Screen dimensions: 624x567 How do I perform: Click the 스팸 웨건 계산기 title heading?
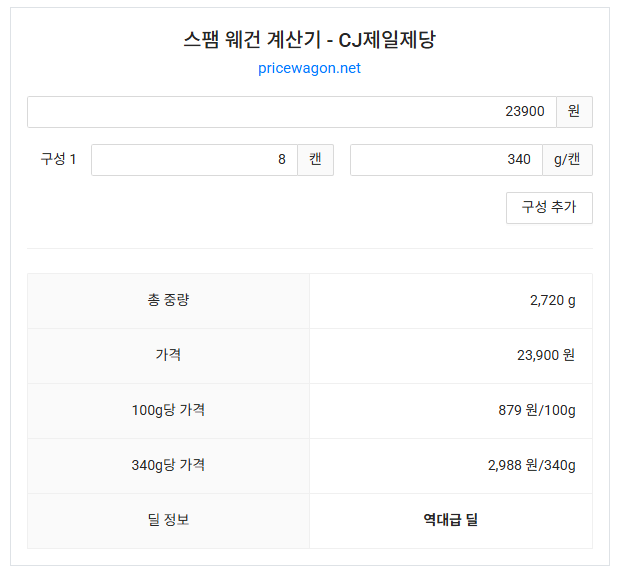(x=310, y=40)
